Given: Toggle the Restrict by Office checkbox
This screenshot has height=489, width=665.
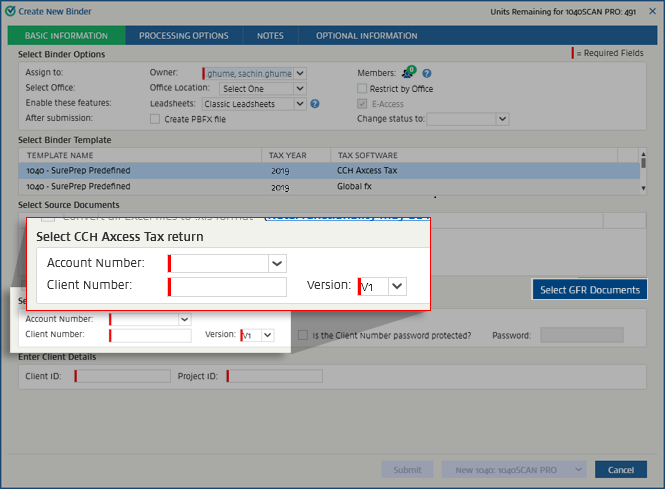Looking at the screenshot, I should pyautogui.click(x=362, y=88).
